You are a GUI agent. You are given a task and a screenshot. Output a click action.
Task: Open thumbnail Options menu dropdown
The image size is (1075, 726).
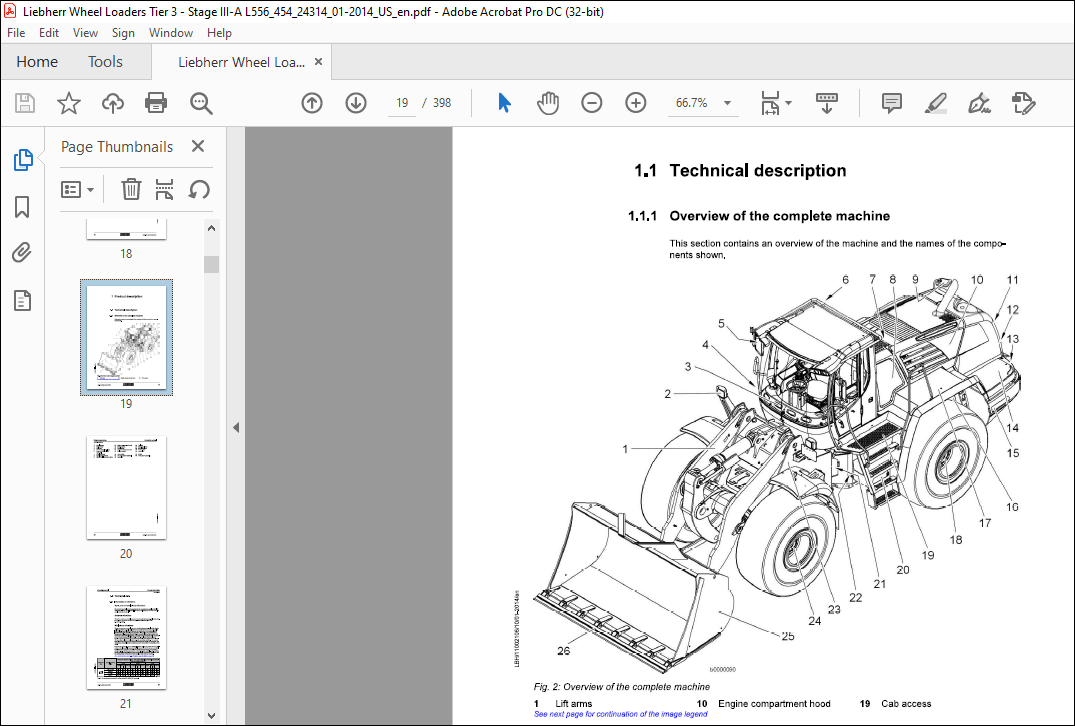77,190
